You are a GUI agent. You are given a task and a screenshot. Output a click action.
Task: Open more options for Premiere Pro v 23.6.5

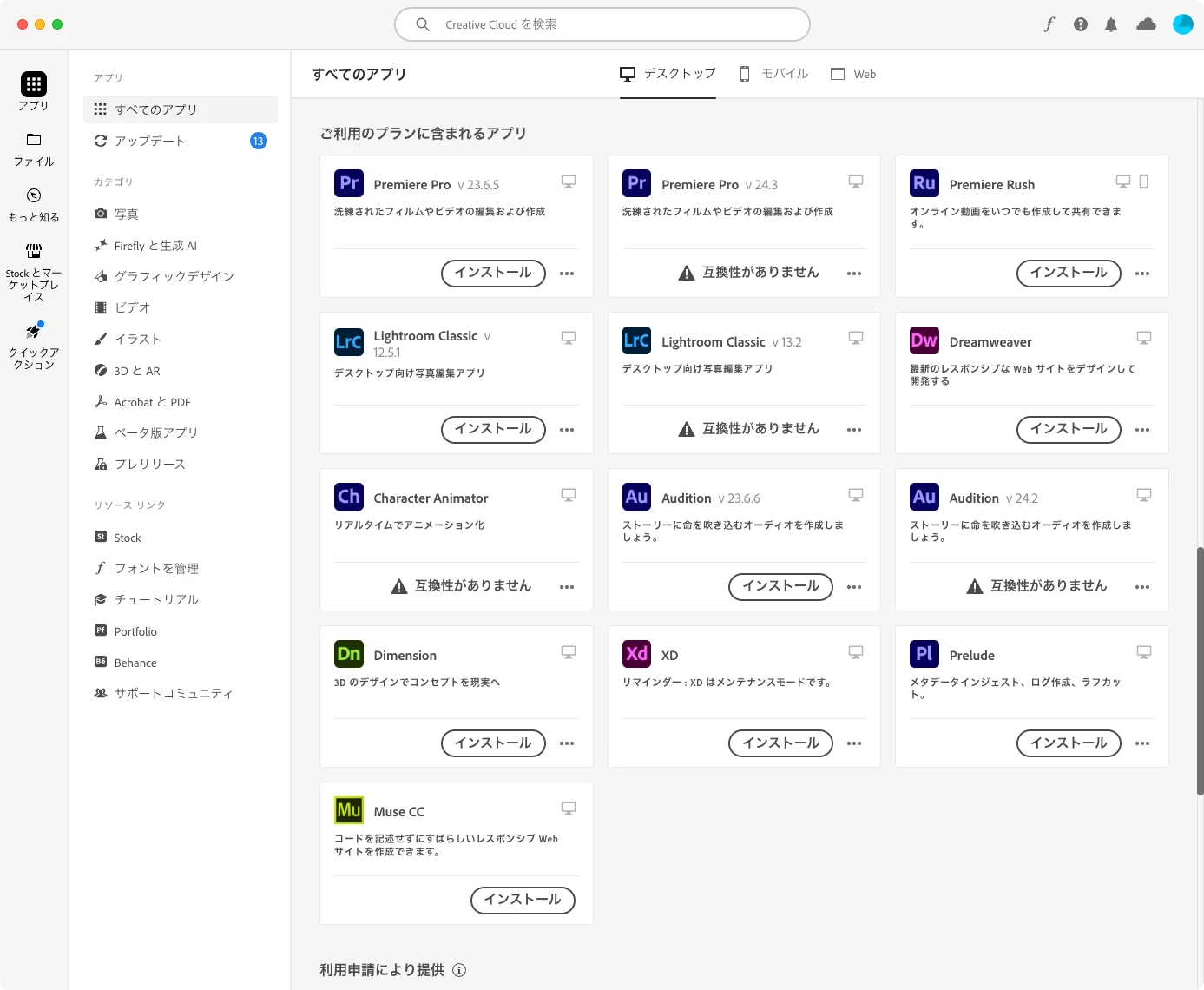point(567,274)
